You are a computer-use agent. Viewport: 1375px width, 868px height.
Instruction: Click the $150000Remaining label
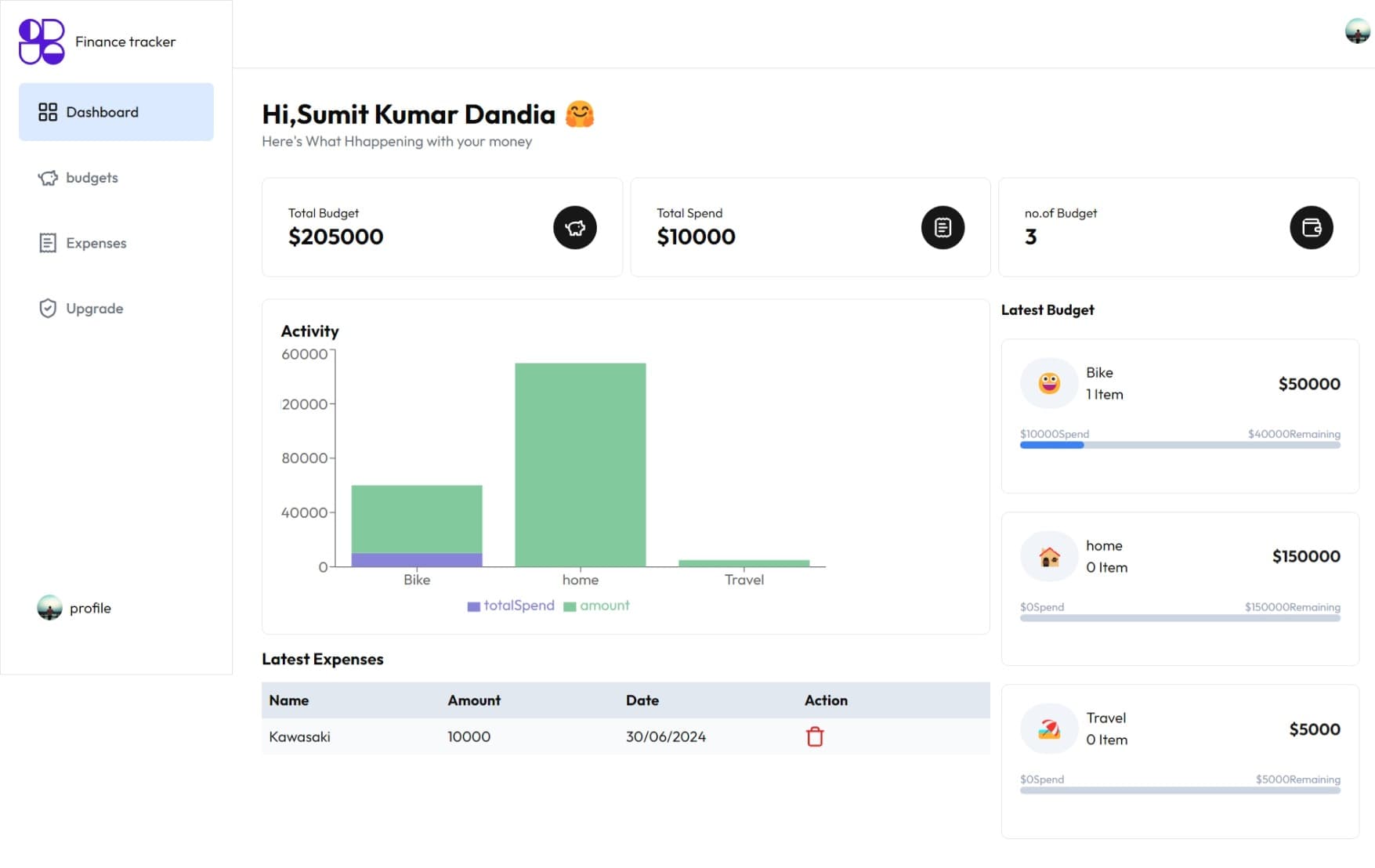(1293, 607)
